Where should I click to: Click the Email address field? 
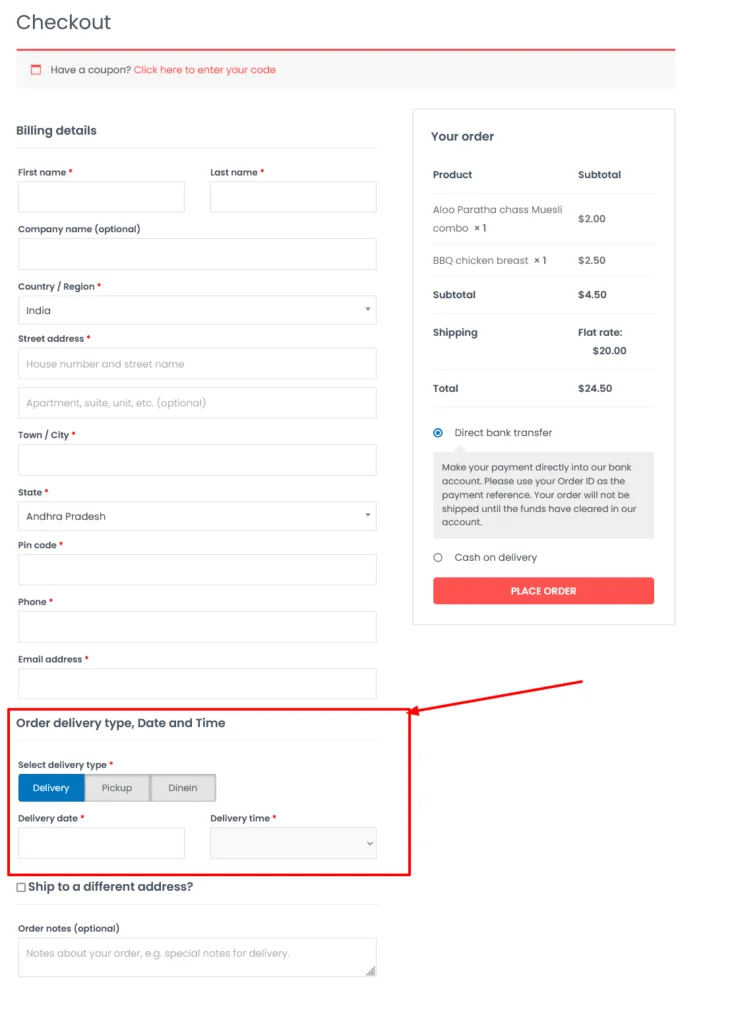(x=197, y=684)
